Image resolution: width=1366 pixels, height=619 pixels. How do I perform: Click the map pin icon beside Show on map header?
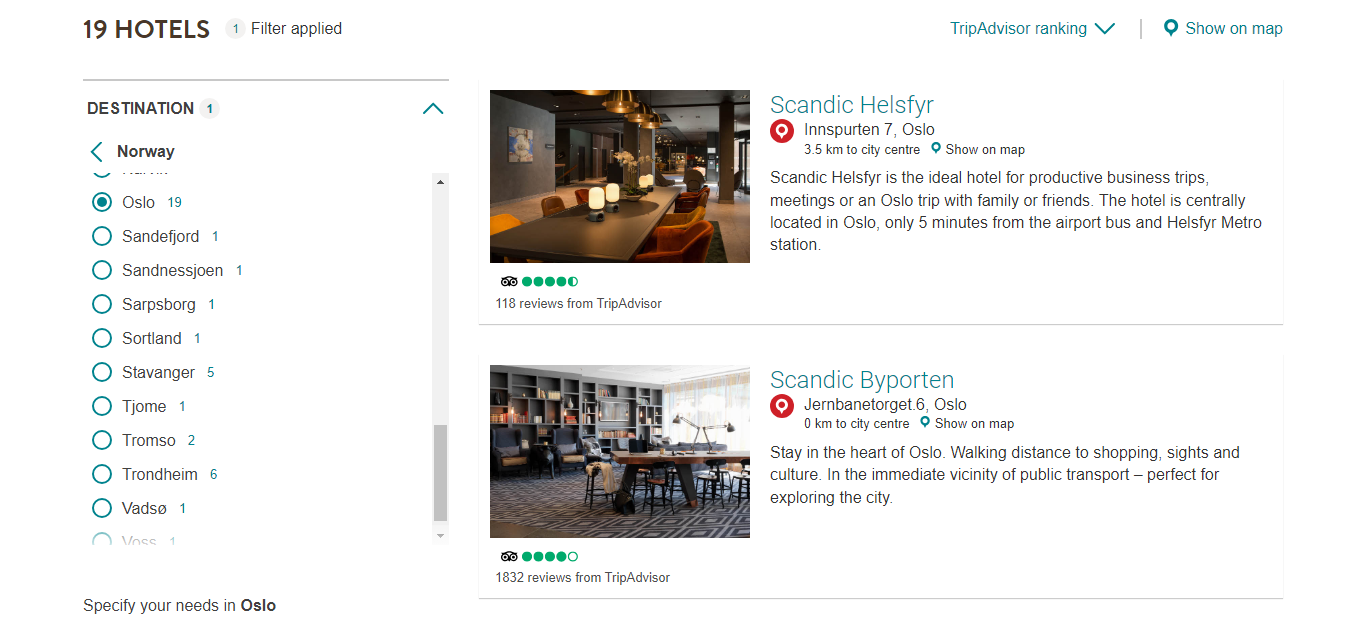(x=1171, y=28)
